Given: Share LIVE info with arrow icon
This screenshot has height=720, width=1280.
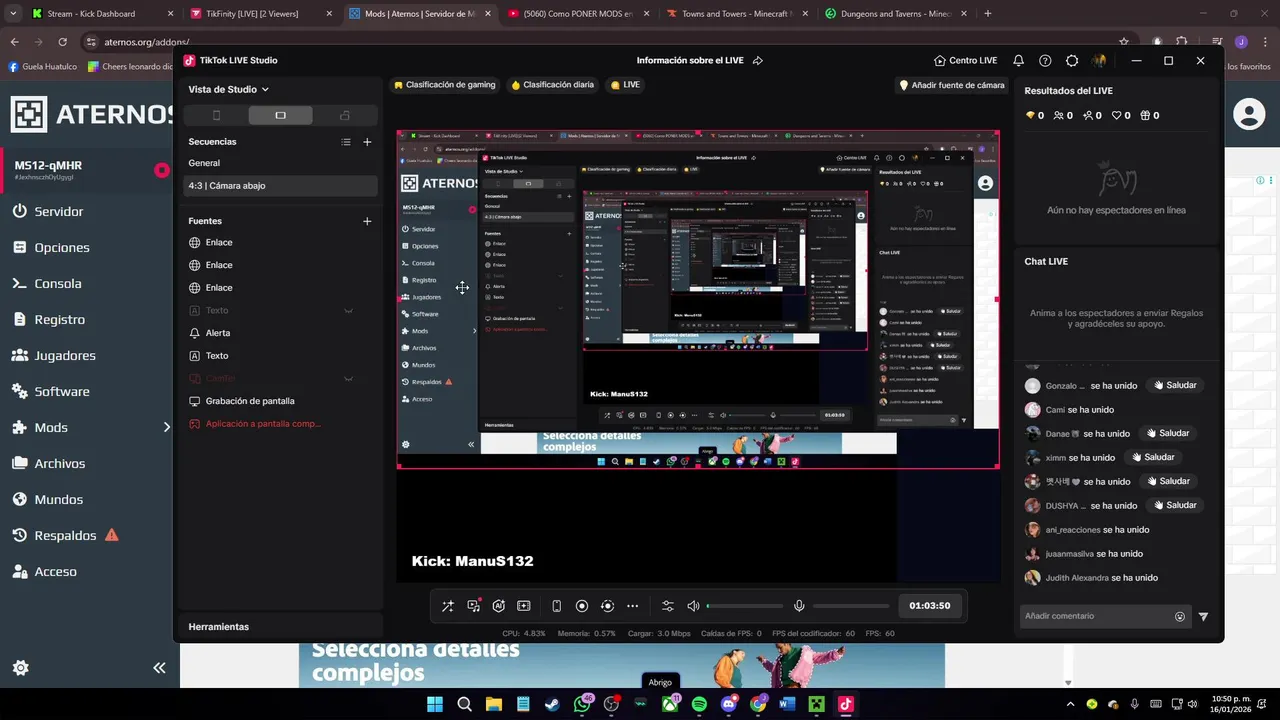Looking at the screenshot, I should pos(758,61).
